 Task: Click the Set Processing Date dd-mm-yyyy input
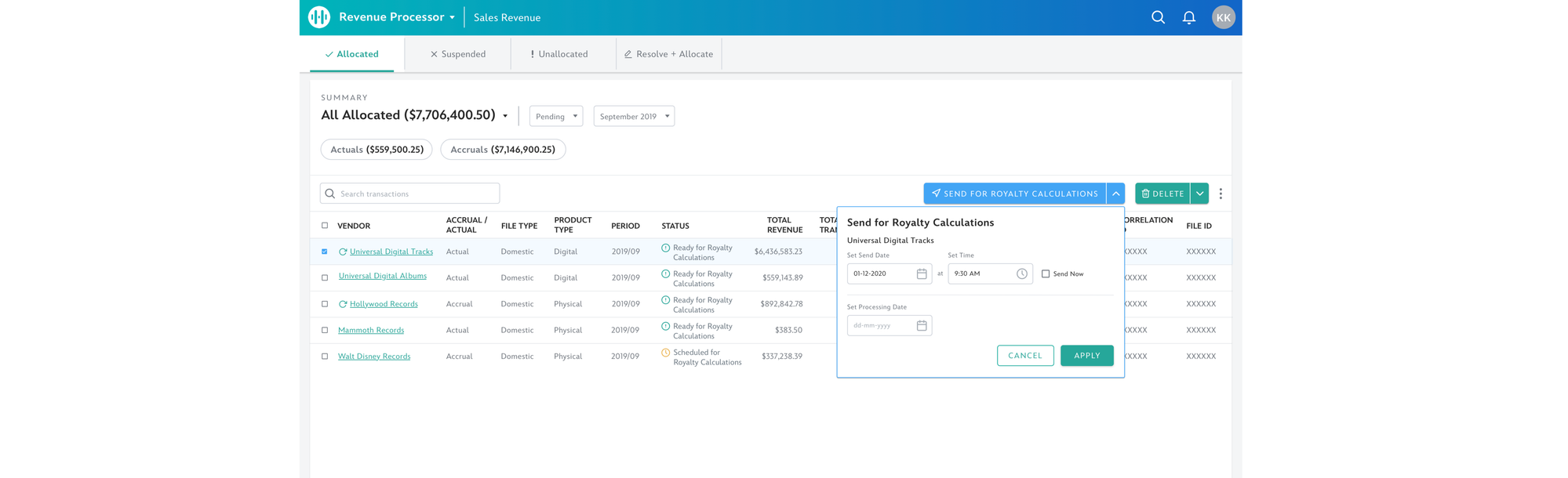[890, 325]
